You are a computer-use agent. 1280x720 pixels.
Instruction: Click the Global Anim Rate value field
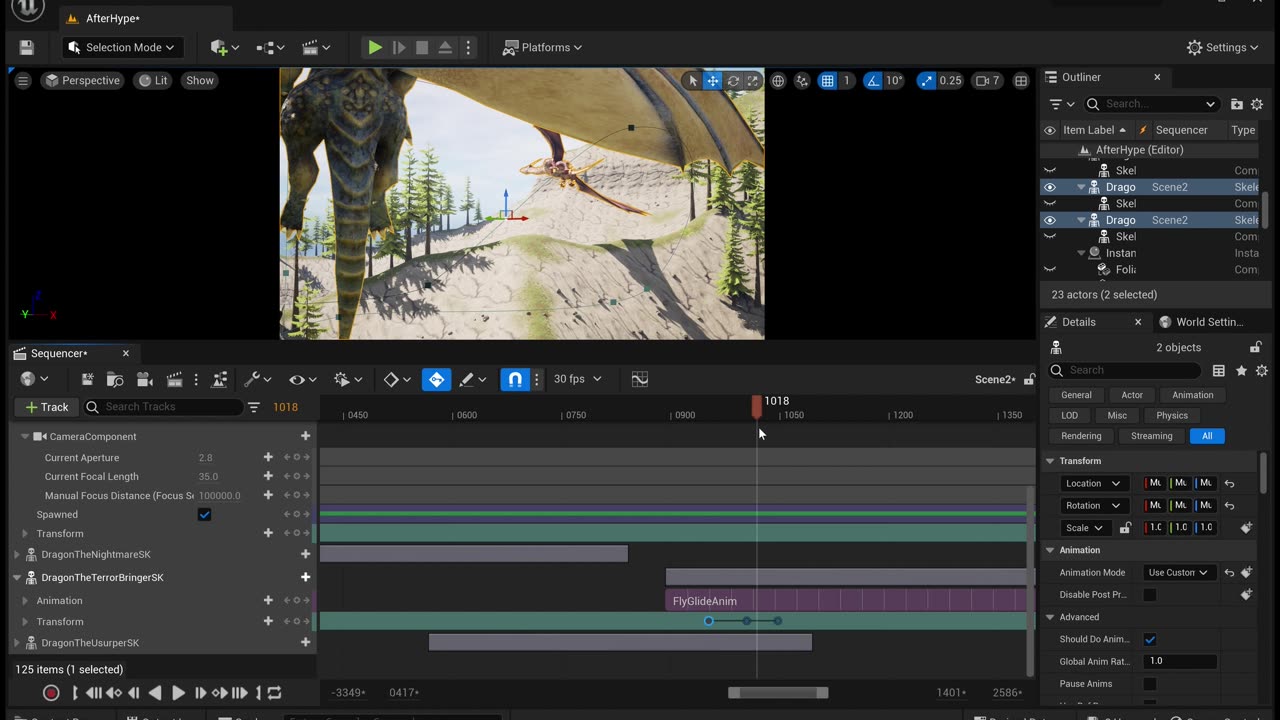pos(1180,661)
